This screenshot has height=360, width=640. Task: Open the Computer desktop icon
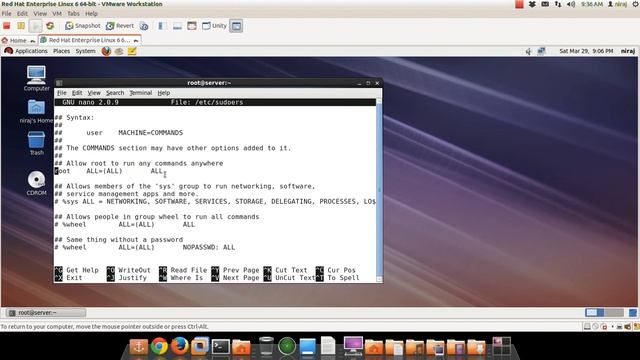36,78
